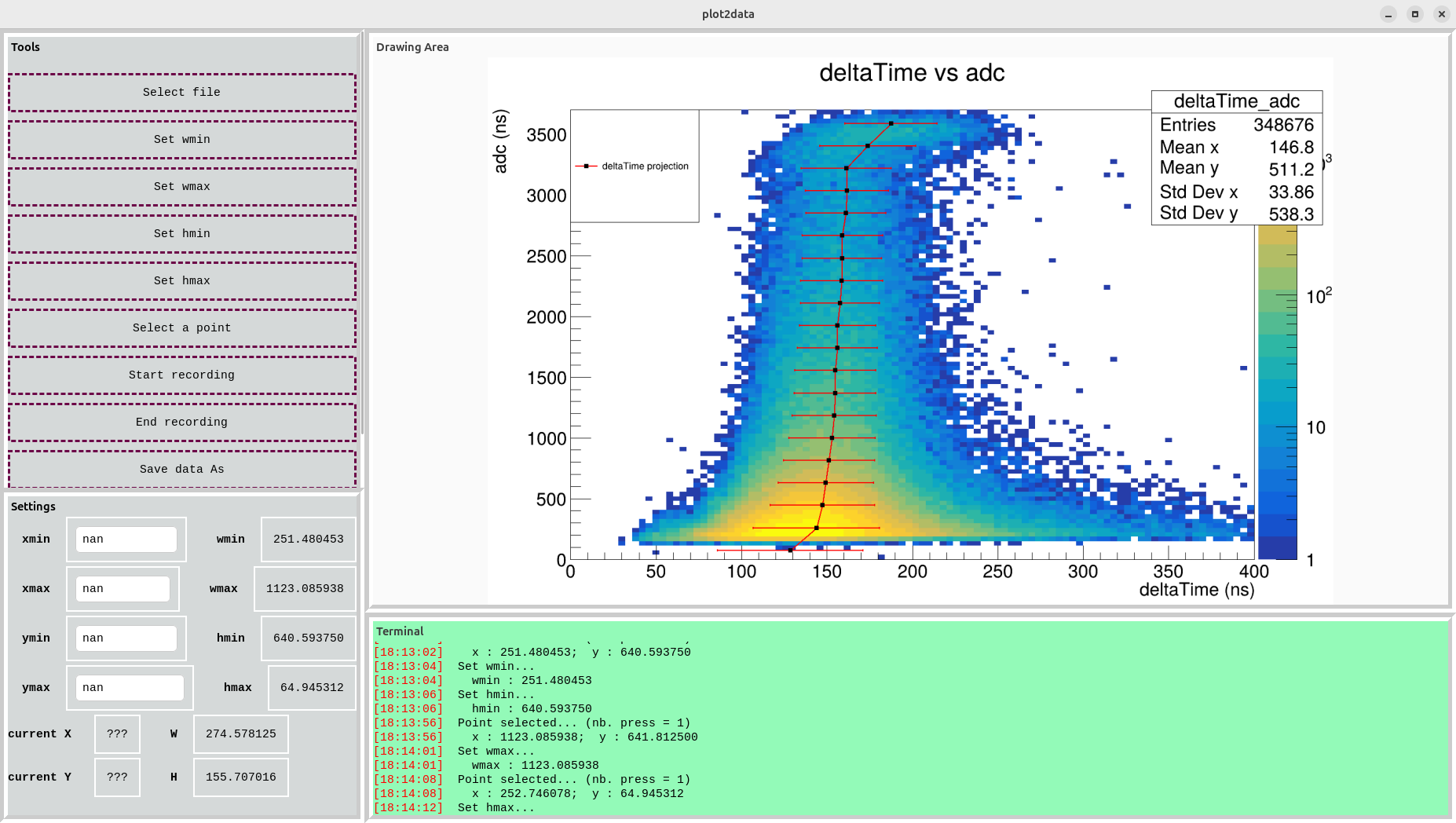Click the deltaTime projection legend entry
This screenshot has height=823, width=1456.
click(x=634, y=166)
